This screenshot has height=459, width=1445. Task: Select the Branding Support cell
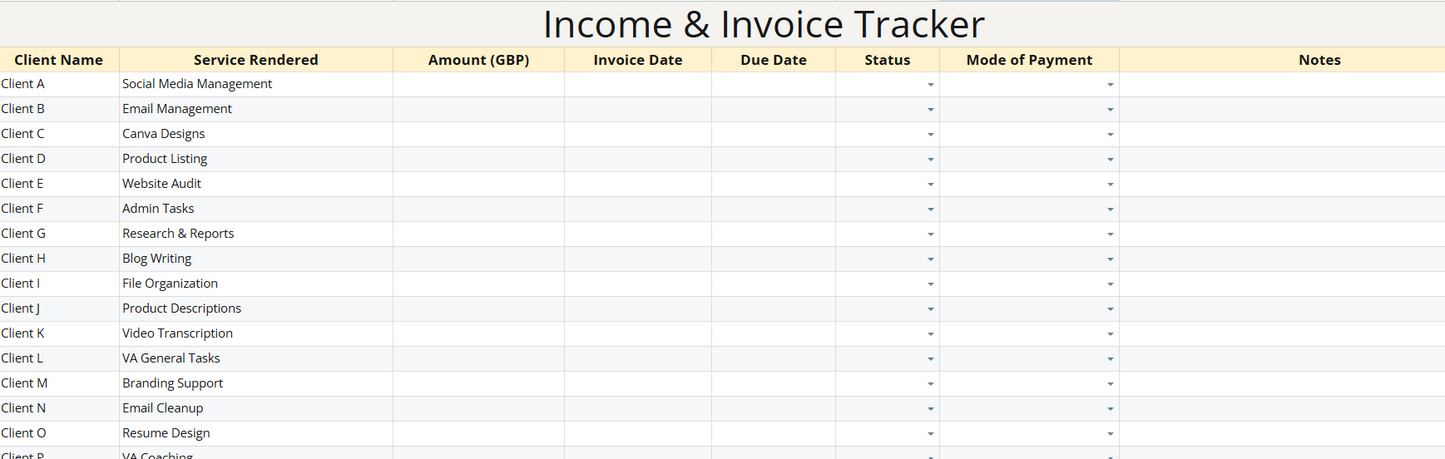pos(256,384)
